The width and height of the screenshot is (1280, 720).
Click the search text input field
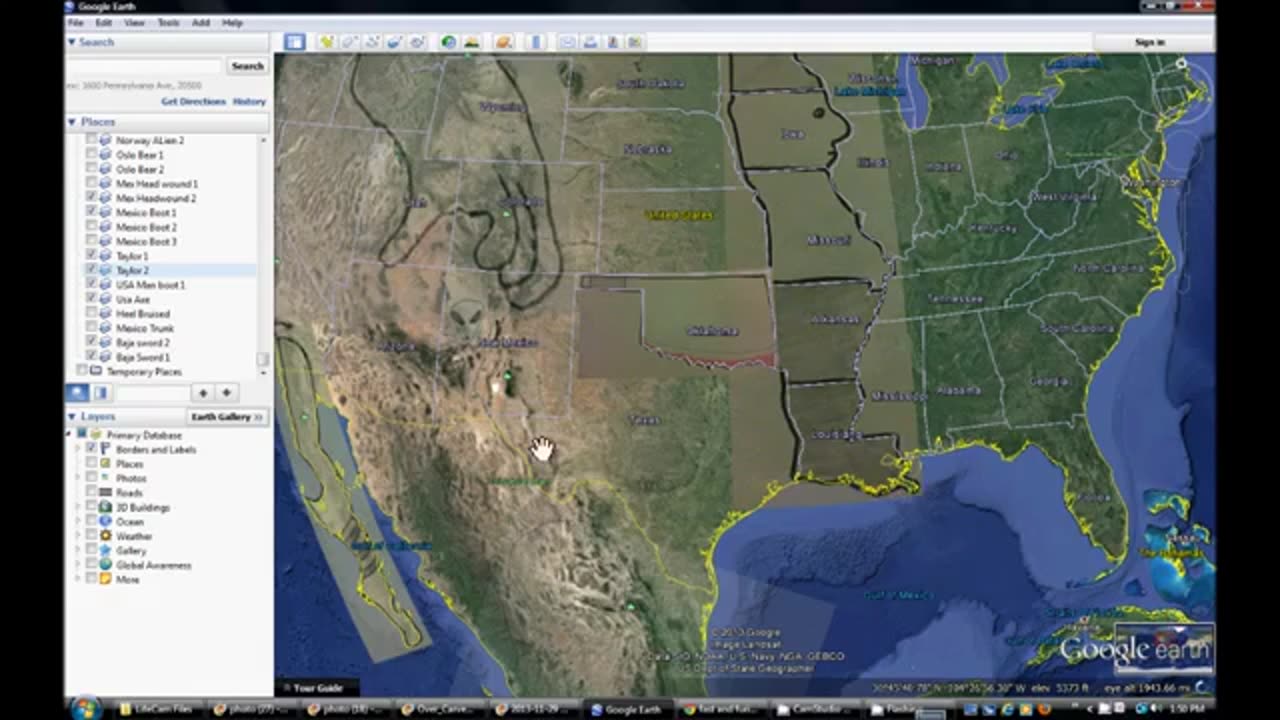click(x=146, y=66)
